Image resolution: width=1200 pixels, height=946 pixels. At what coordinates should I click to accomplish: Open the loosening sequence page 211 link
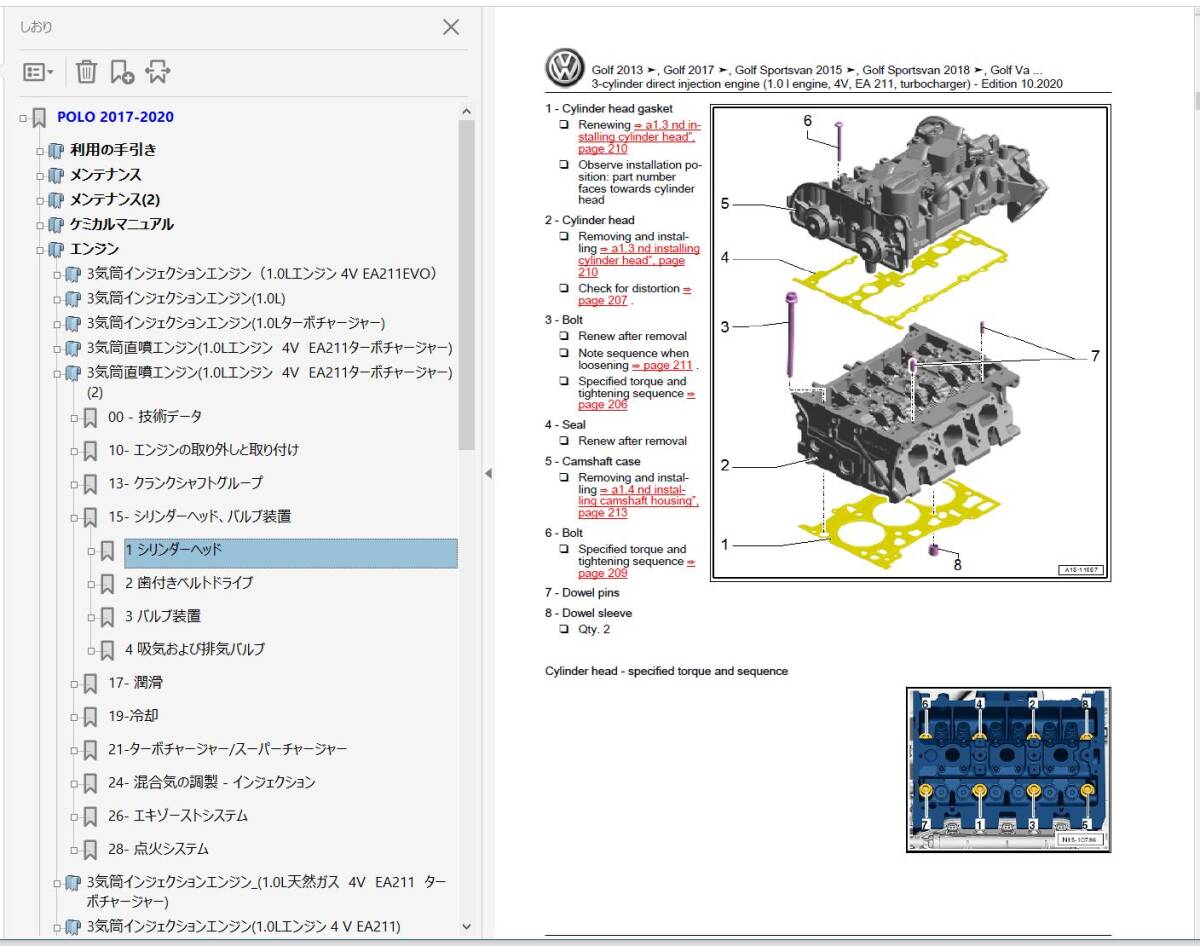coord(661,366)
